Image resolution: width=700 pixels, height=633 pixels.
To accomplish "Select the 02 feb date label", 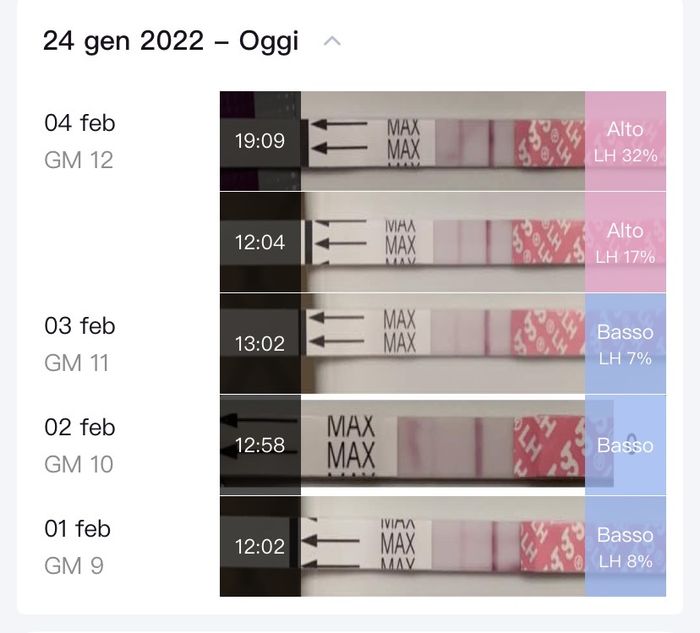I will (x=80, y=427).
